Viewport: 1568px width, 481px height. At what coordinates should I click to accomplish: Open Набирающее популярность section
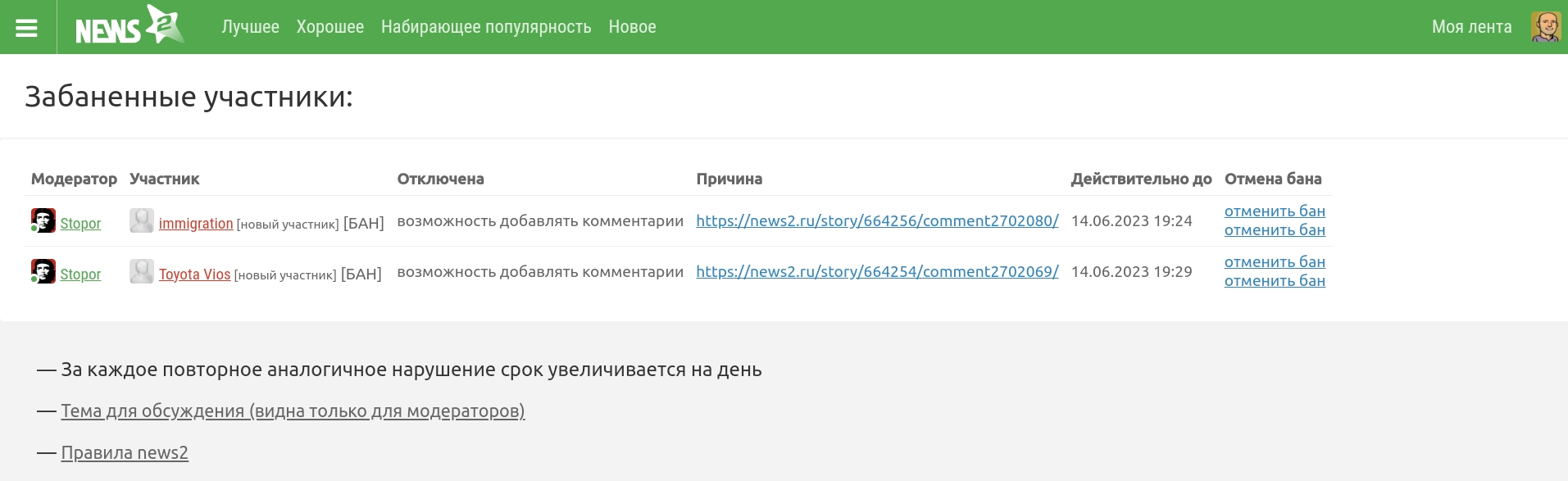pos(486,27)
